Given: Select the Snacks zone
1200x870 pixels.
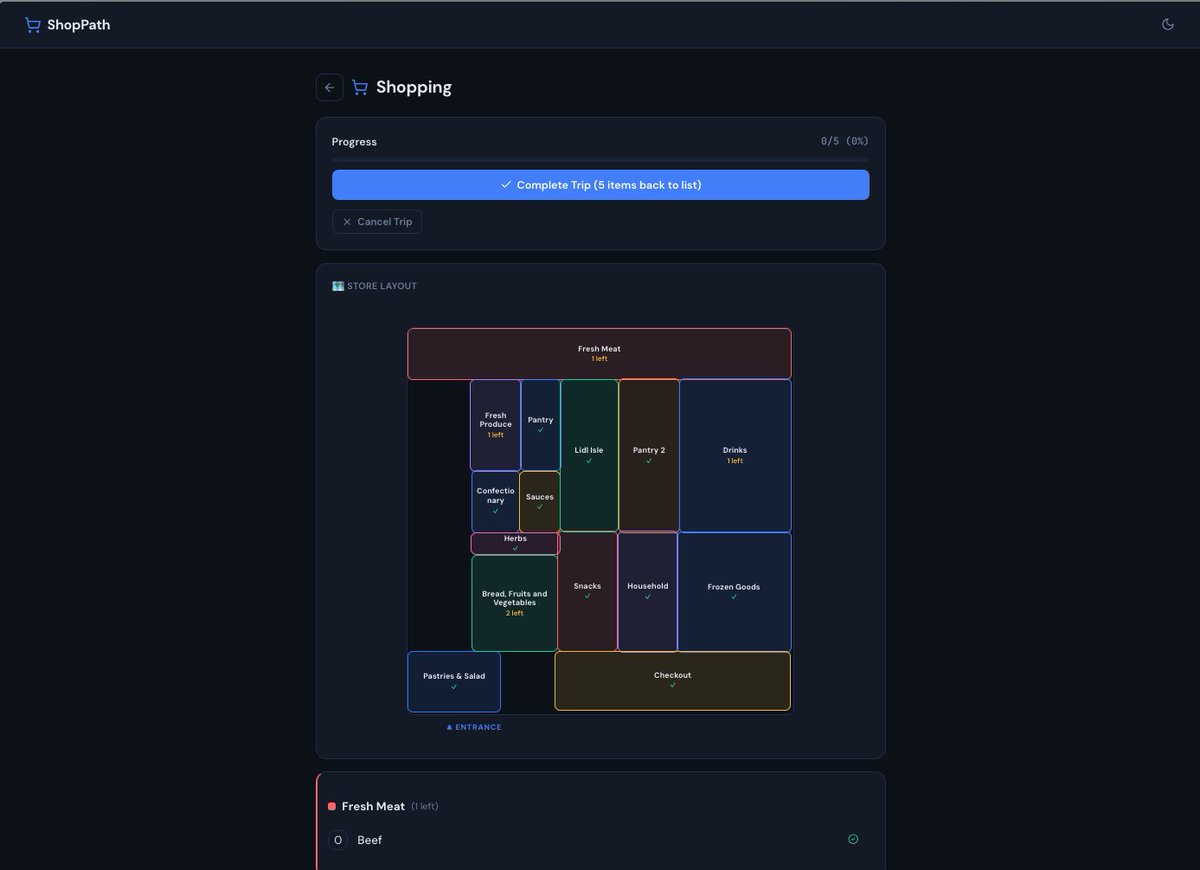Looking at the screenshot, I should point(587,591).
